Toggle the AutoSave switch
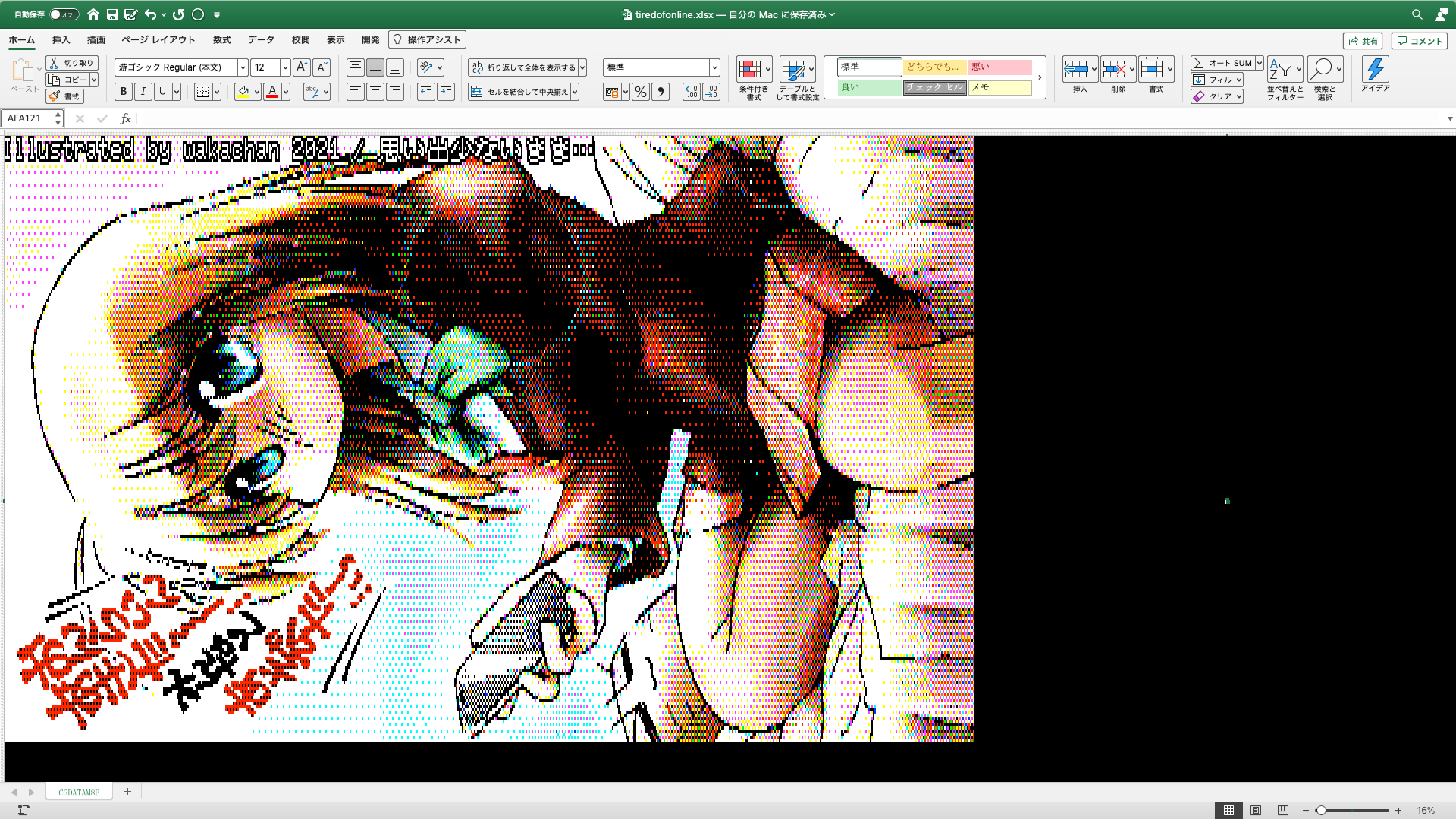This screenshot has height=819, width=1456. pyautogui.click(x=64, y=14)
